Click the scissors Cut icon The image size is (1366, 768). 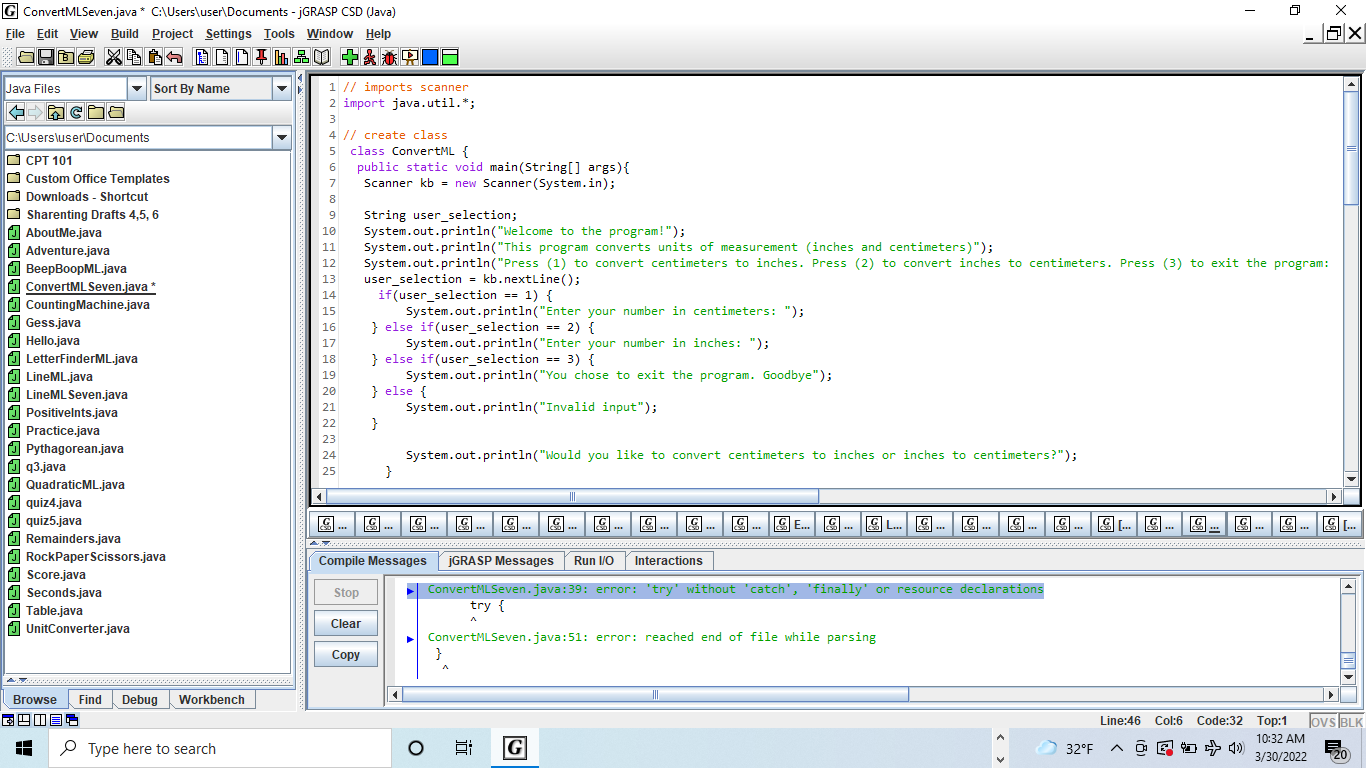pyautogui.click(x=114, y=57)
